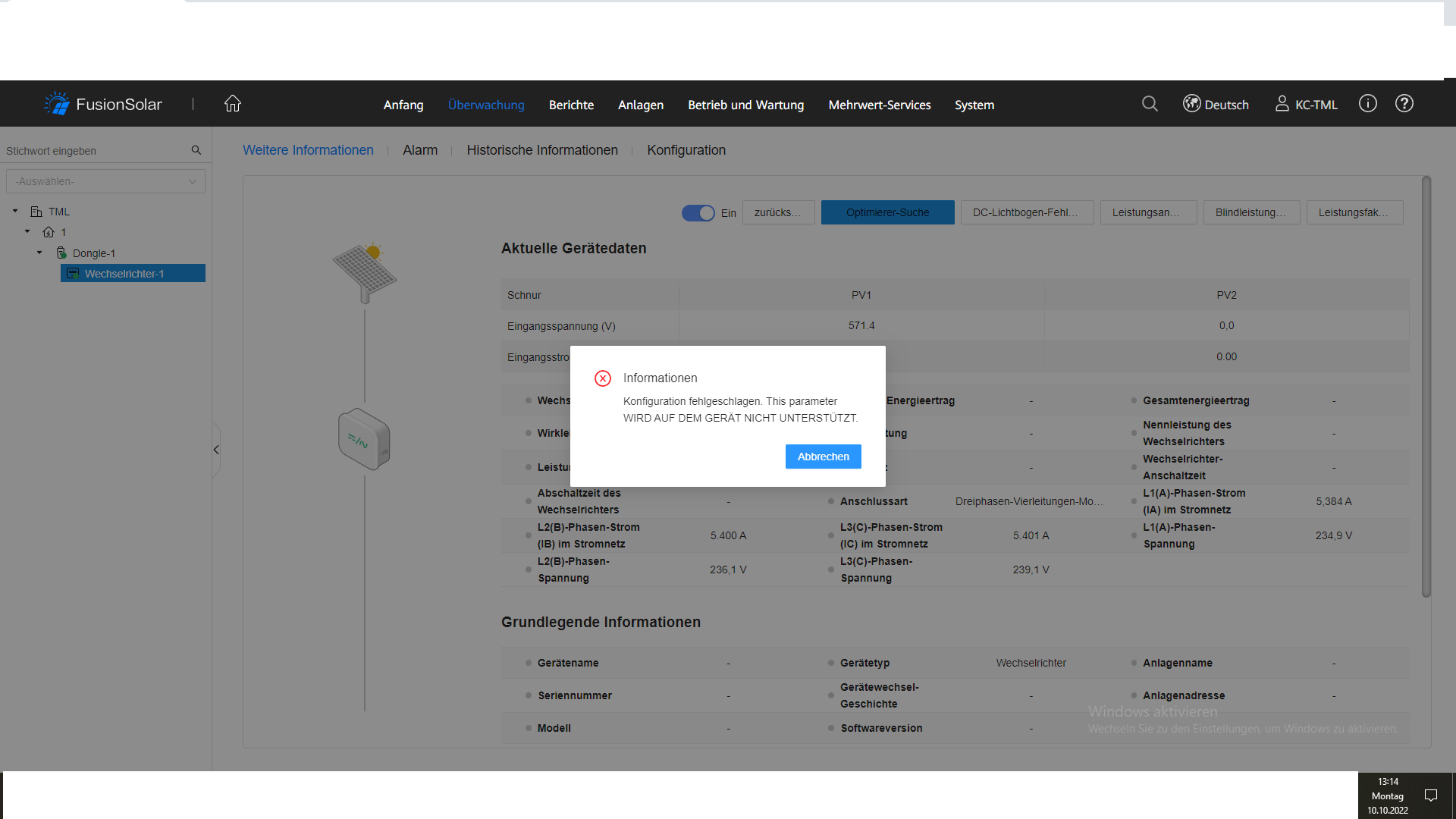Click the sidebar keyword search magnifier icon

coord(196,151)
